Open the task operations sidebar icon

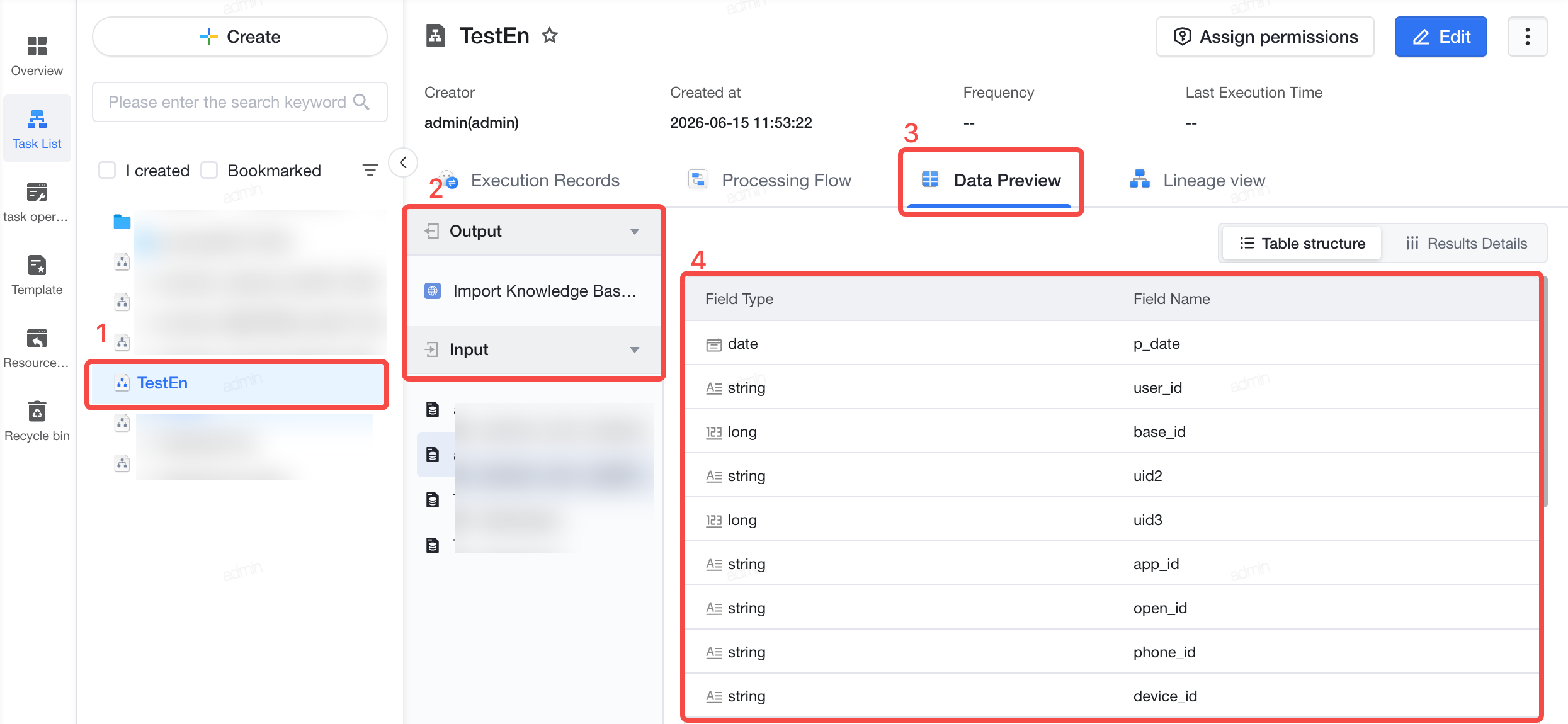[37, 193]
